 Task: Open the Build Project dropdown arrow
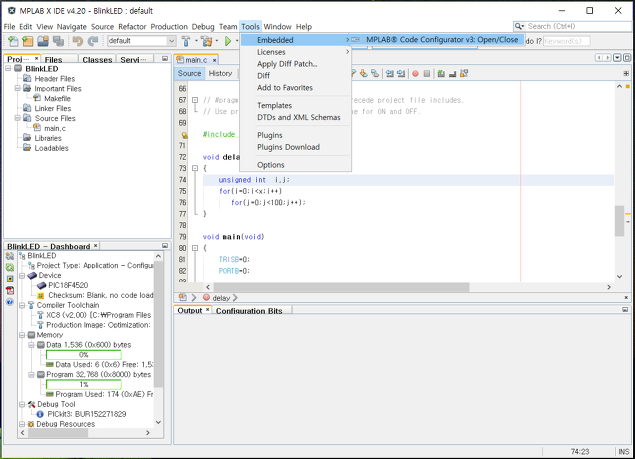196,41
